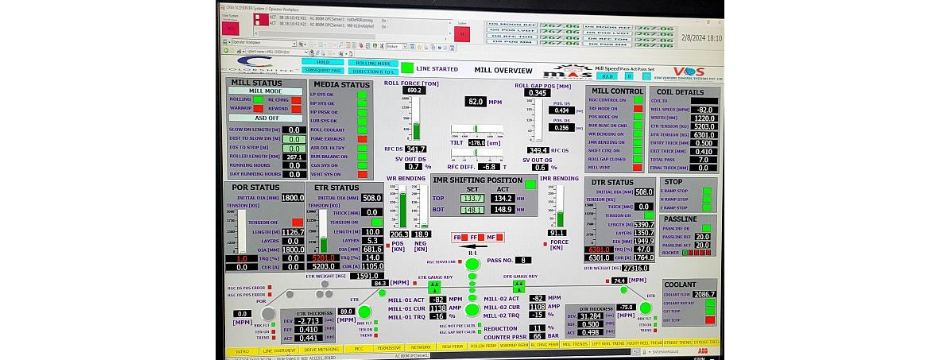Click the ETR GAUGE RDY green icon
Screen dimensions: 940x360
(434, 286)
